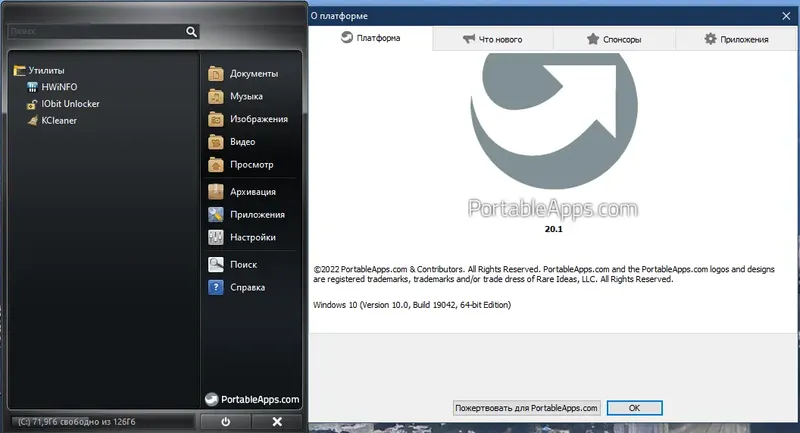This screenshot has height=433, width=800.
Task: Open Просмотр to browse the drive
Action: click(x=241, y=165)
